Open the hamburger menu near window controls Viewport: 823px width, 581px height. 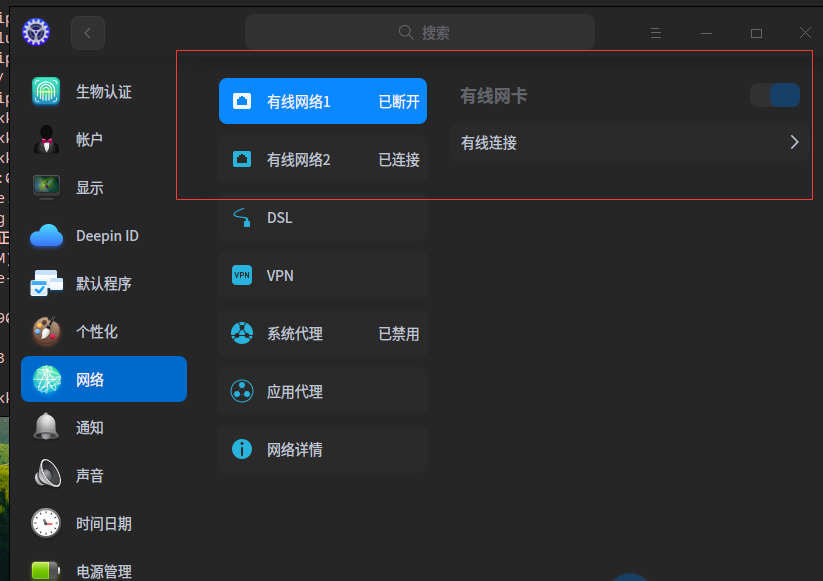(x=656, y=32)
